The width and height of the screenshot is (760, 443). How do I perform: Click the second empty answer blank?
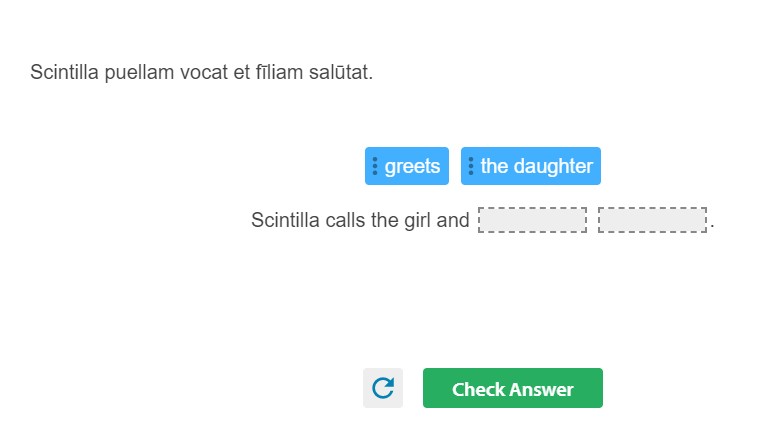652,220
